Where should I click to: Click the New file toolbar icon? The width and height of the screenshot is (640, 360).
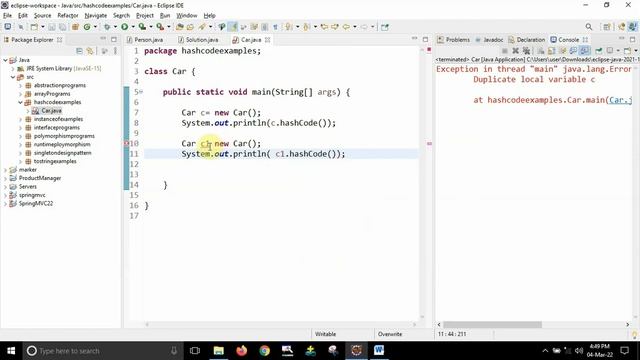click(34, 27)
